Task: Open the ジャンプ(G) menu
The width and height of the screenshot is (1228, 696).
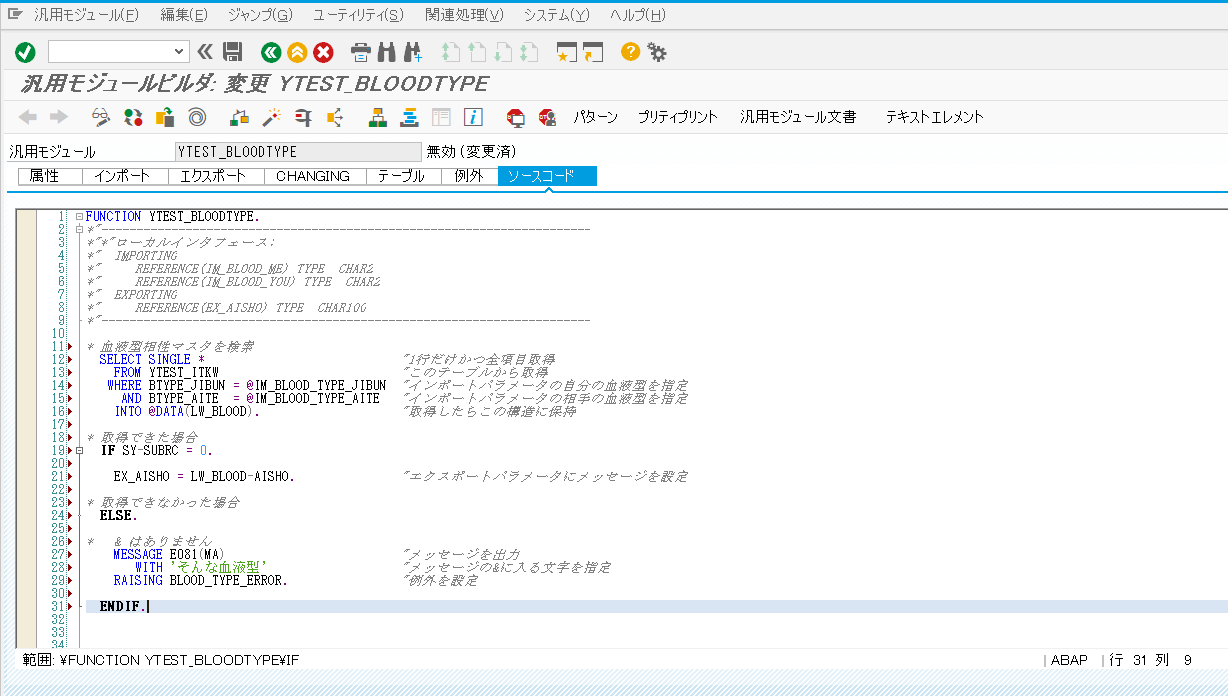Action: click(x=260, y=15)
